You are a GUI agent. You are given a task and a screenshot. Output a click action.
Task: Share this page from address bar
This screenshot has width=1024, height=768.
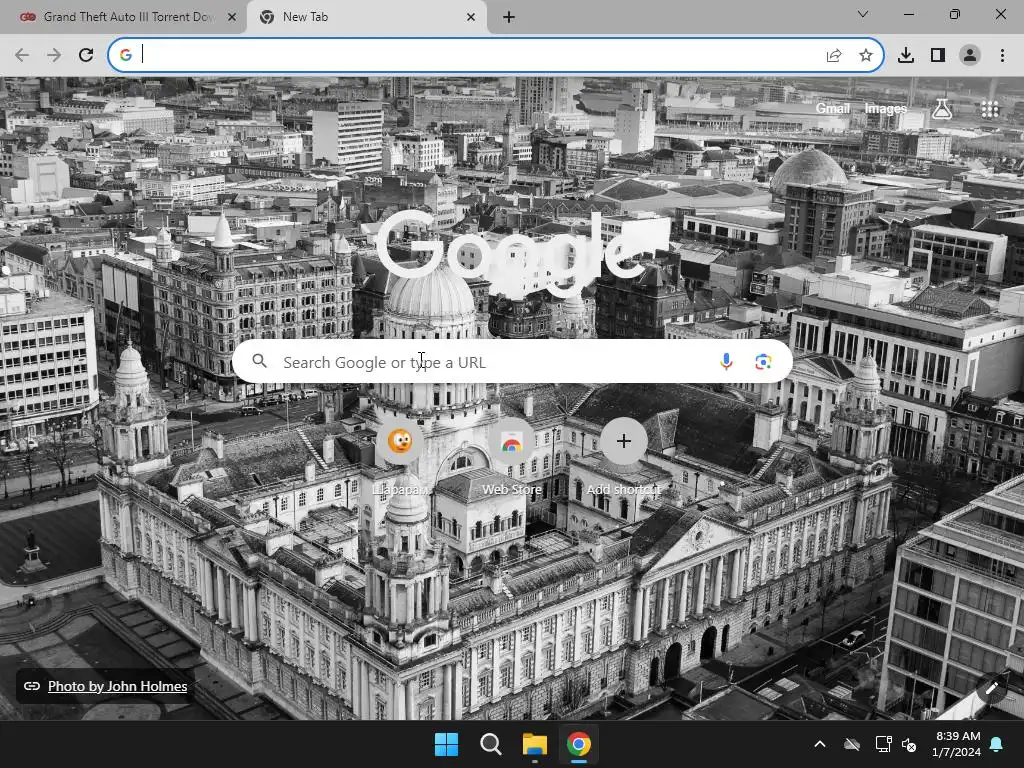click(x=834, y=56)
